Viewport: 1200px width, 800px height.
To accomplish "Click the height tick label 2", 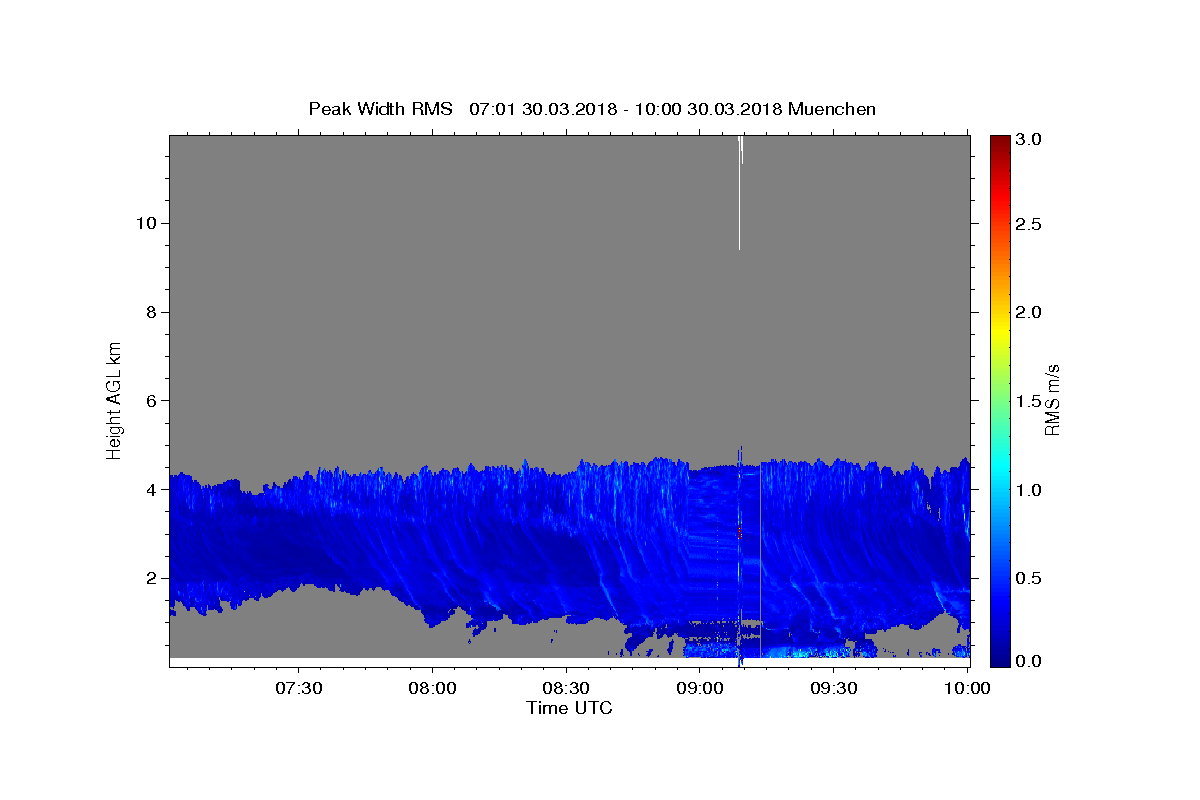I will [x=149, y=578].
